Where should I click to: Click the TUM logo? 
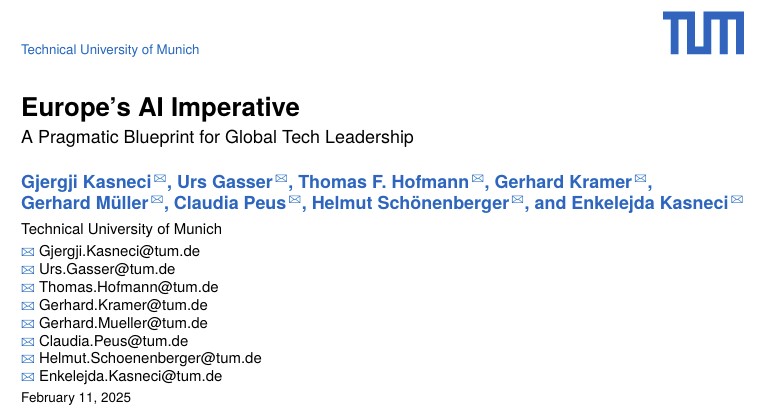point(703,33)
